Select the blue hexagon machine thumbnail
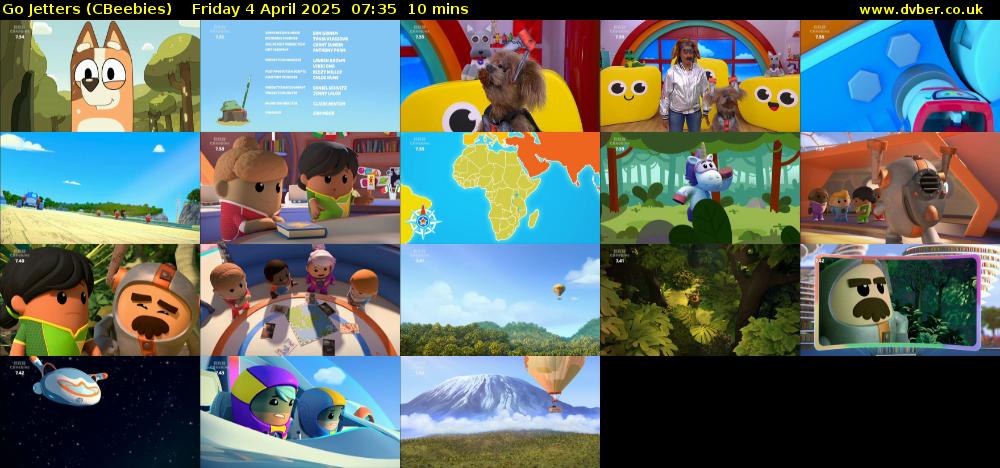Screen dimensions: 1000x468 coord(900,76)
